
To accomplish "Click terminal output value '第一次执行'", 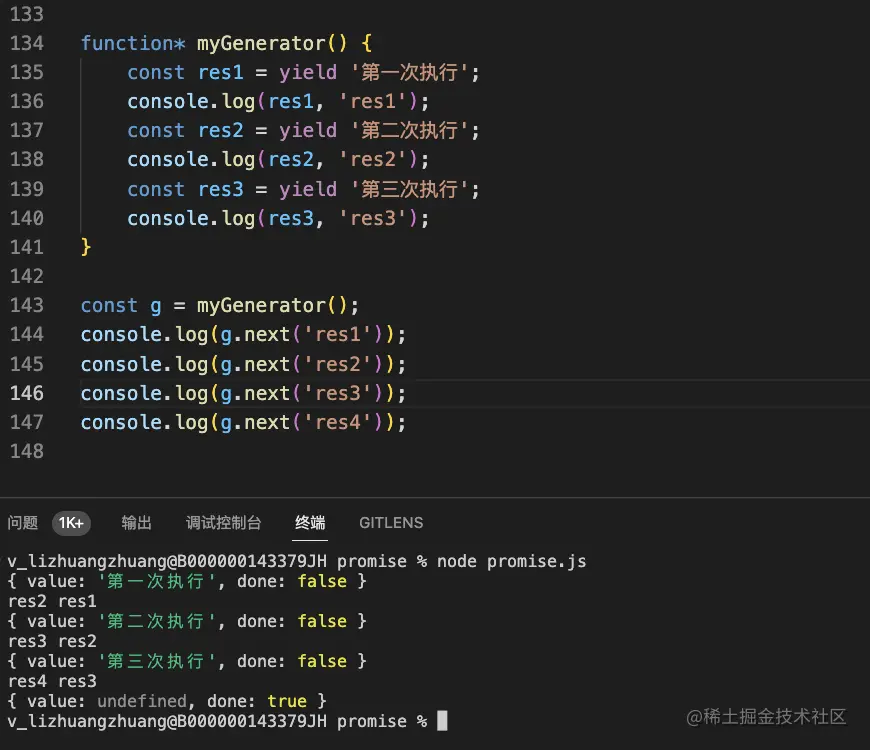I will pos(156,581).
